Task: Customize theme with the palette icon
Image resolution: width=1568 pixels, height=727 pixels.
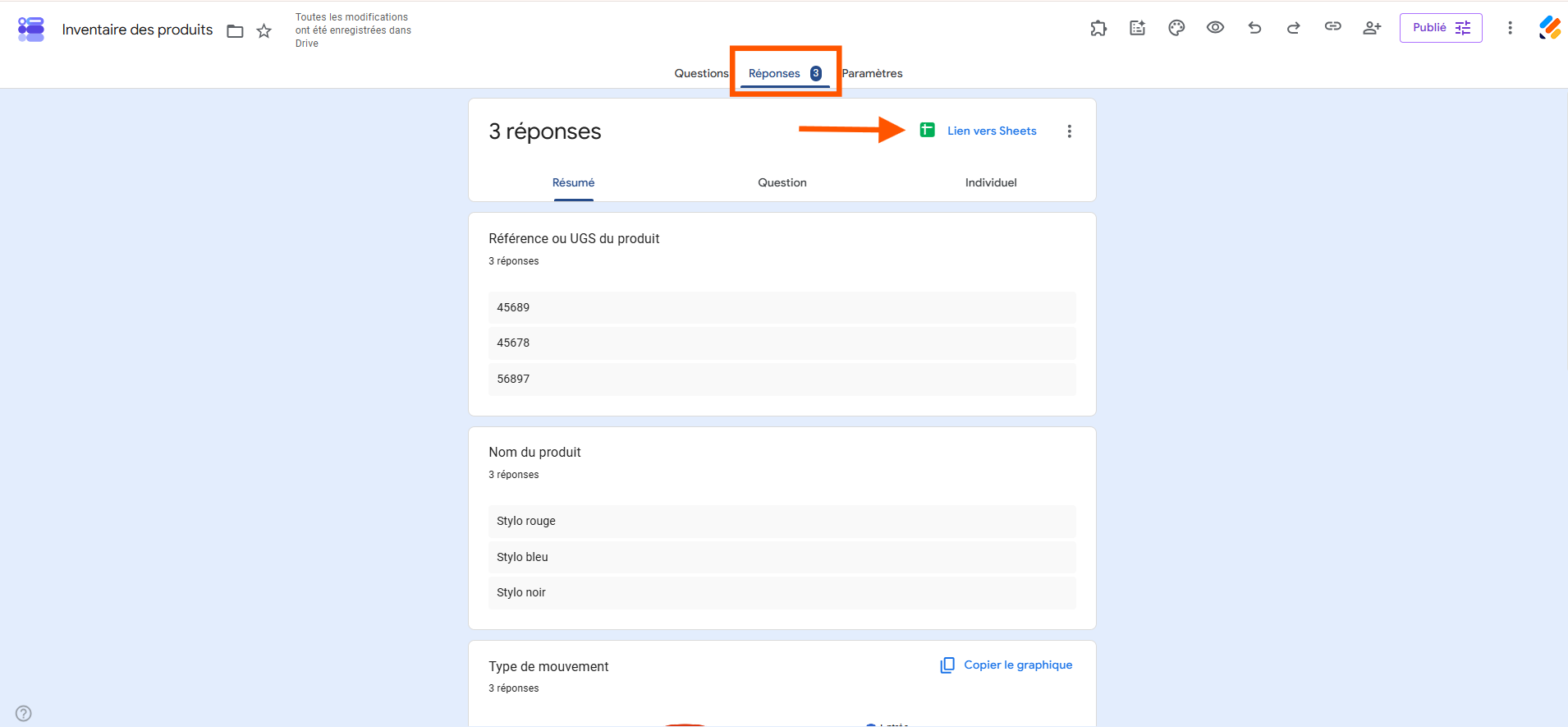Action: [1176, 28]
